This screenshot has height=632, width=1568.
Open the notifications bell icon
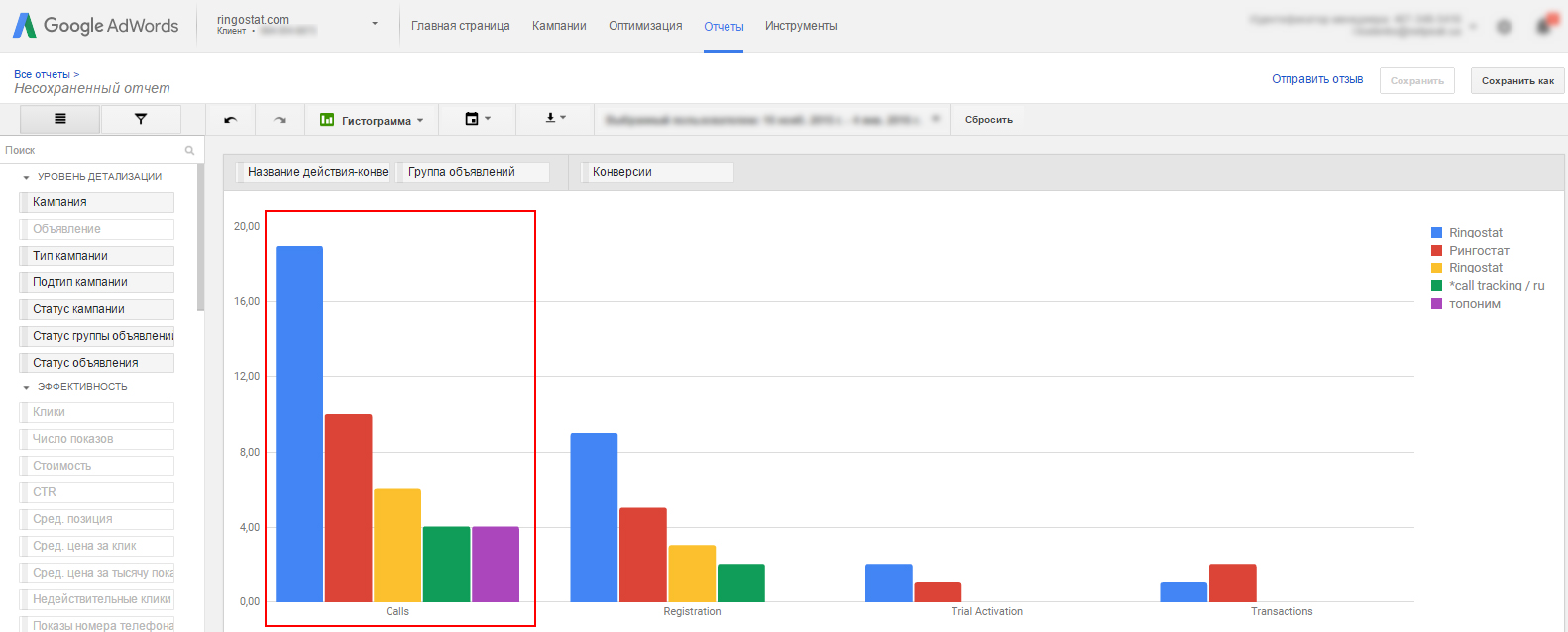tap(1544, 26)
